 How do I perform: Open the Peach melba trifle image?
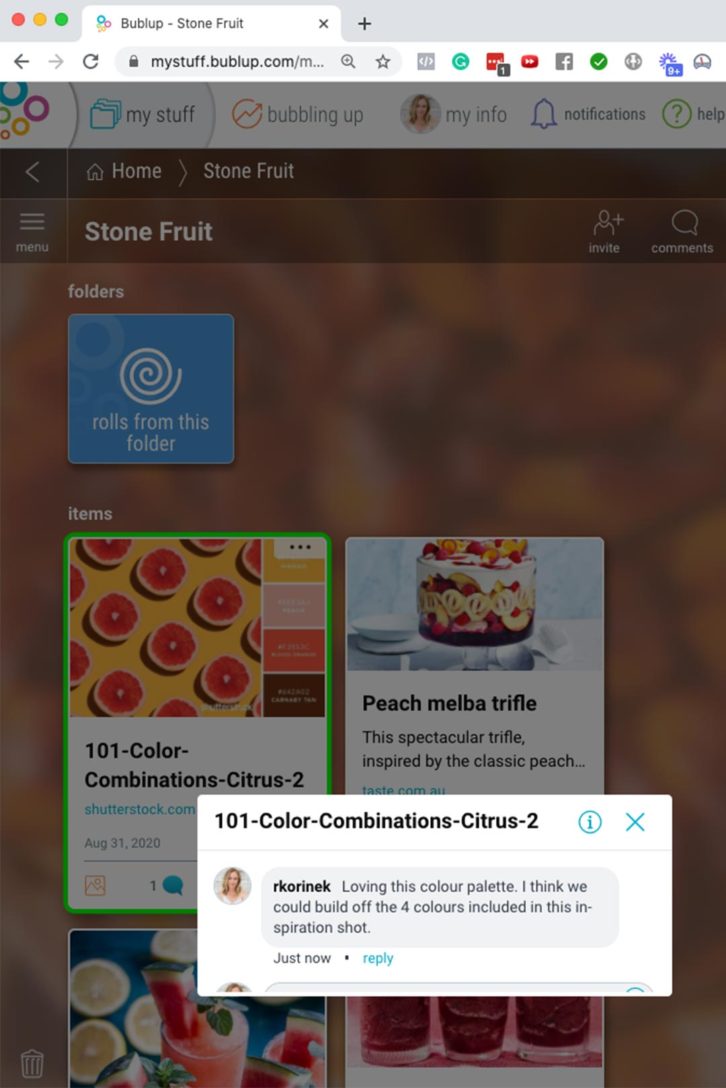pyautogui.click(x=475, y=604)
